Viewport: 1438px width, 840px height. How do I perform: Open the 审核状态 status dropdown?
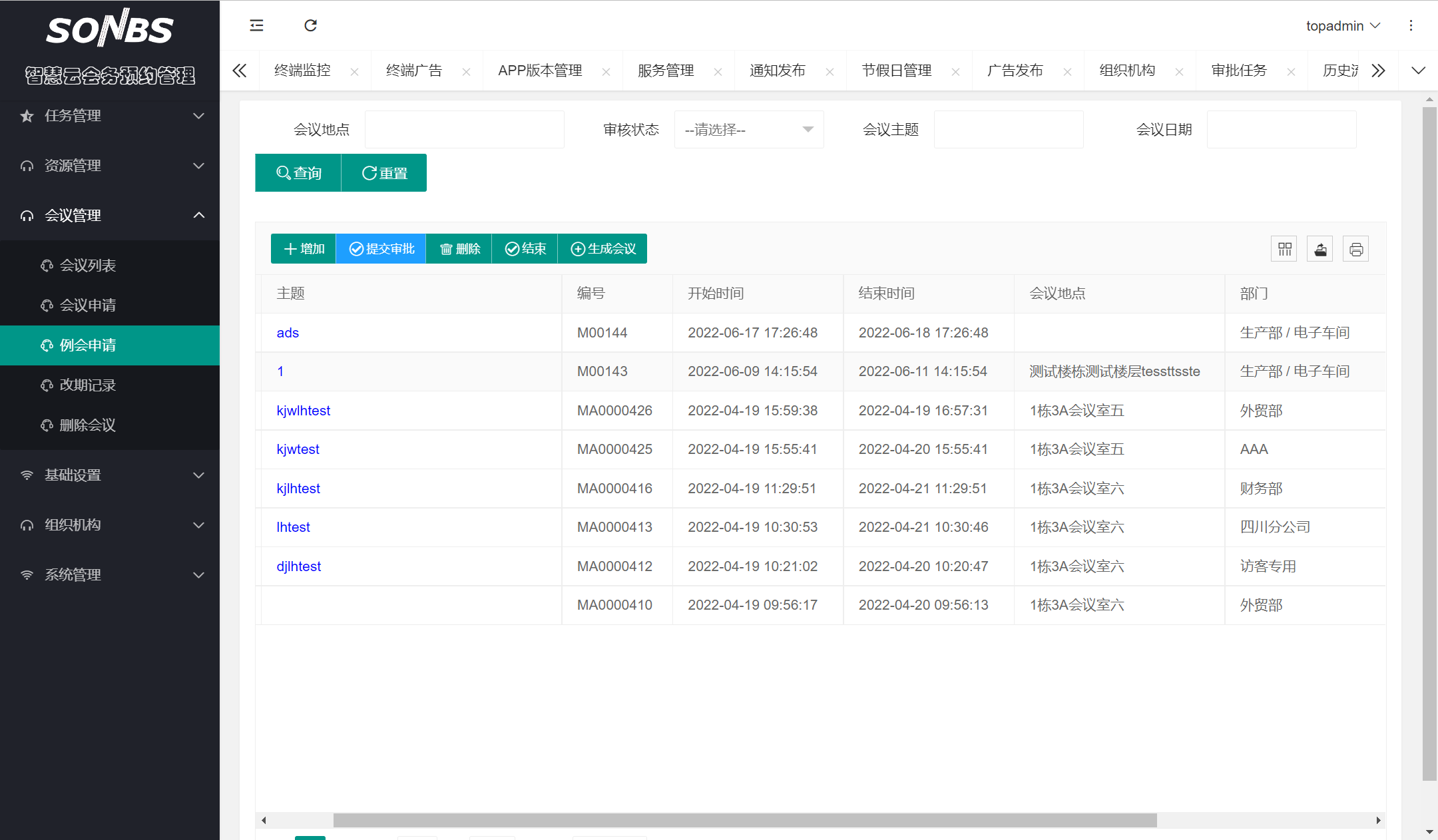point(748,129)
